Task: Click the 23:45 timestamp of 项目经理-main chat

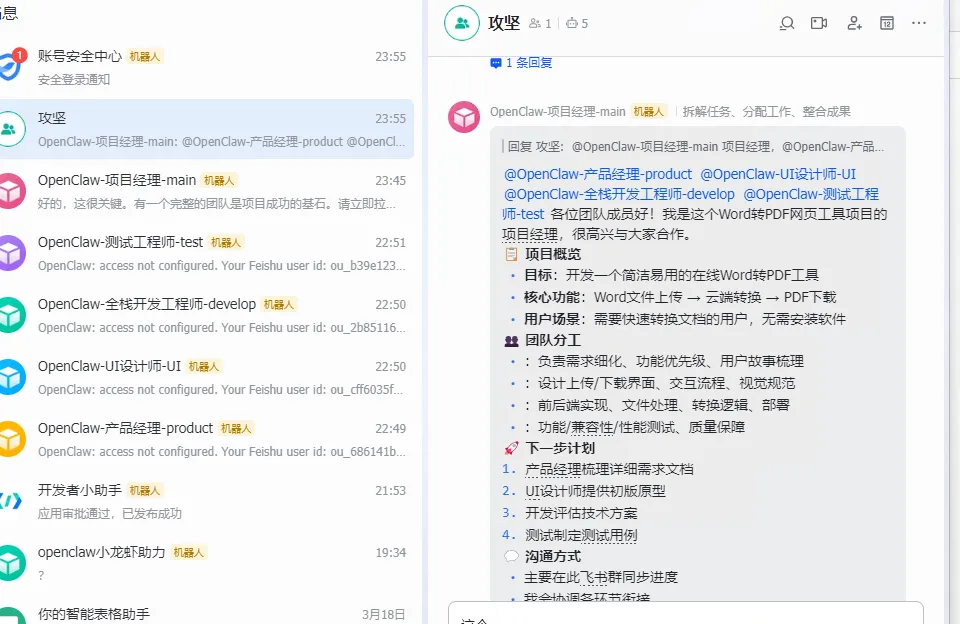Action: [391, 181]
